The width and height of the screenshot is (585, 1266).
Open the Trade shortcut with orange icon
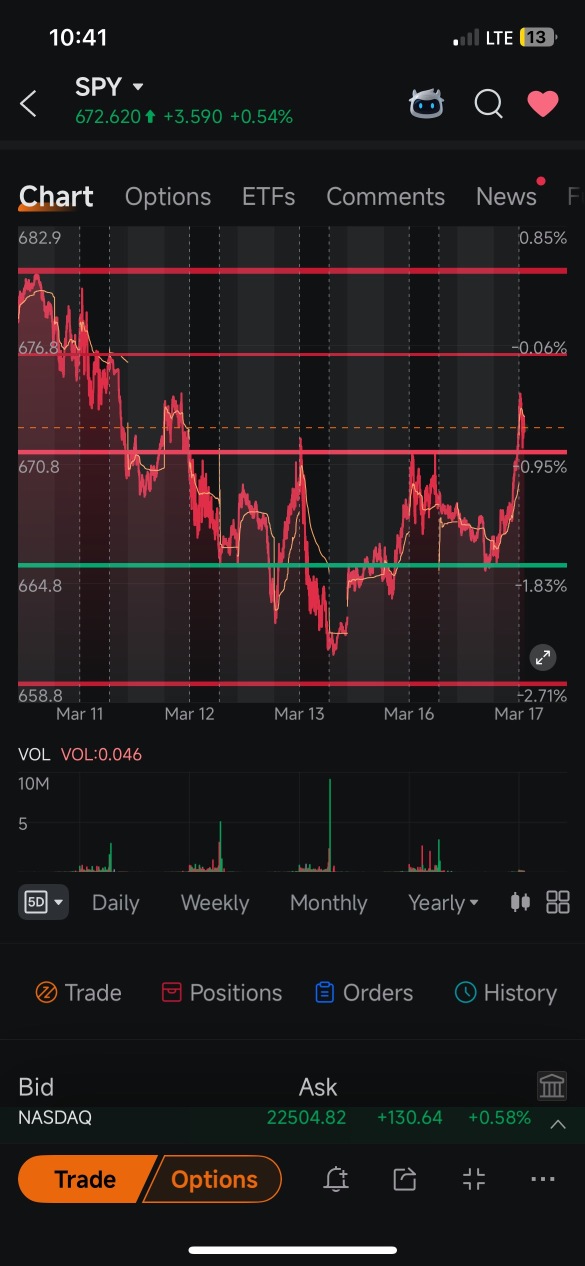tap(78, 993)
